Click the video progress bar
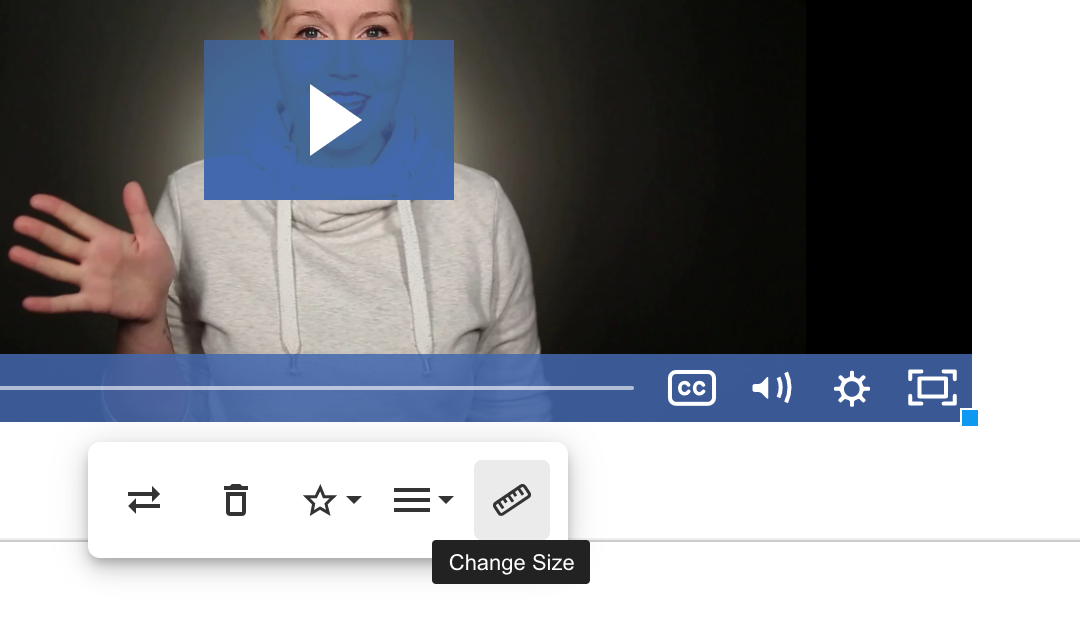Viewport: 1080px width, 632px height. pos(317,388)
